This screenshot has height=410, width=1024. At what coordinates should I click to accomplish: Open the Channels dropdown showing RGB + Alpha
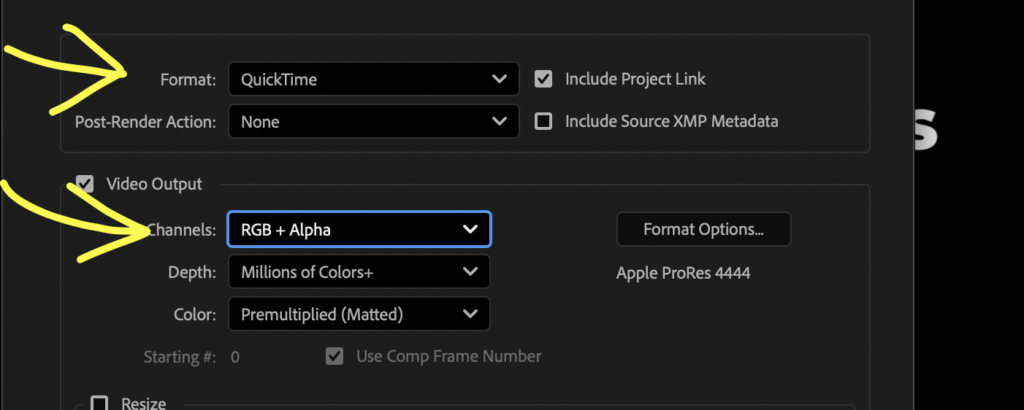tap(359, 229)
